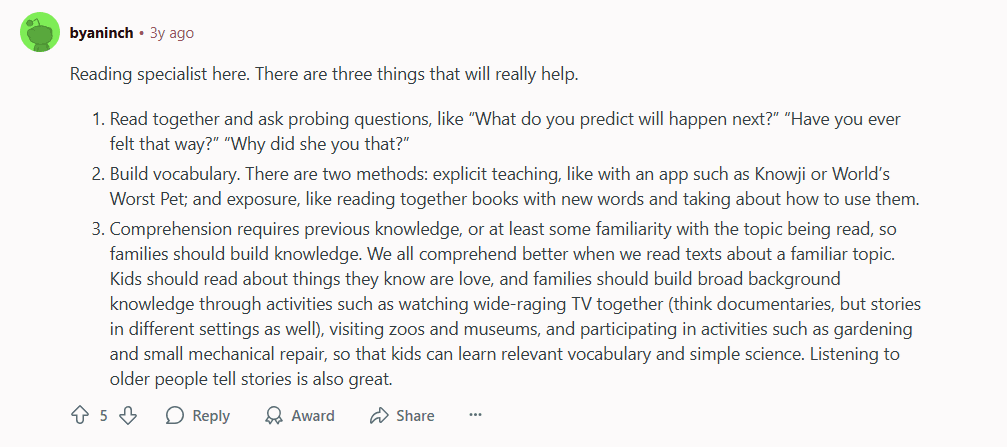Downvote the byaninch comment

[128, 415]
